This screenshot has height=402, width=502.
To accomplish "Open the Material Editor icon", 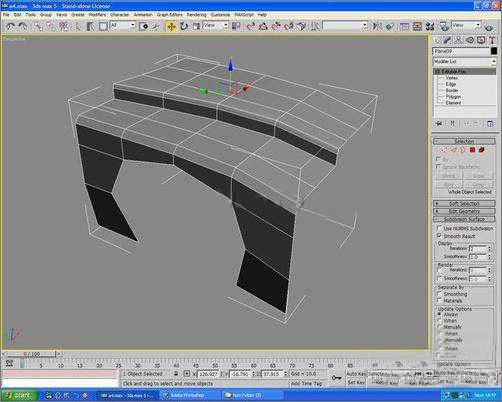I will tap(430, 26).
